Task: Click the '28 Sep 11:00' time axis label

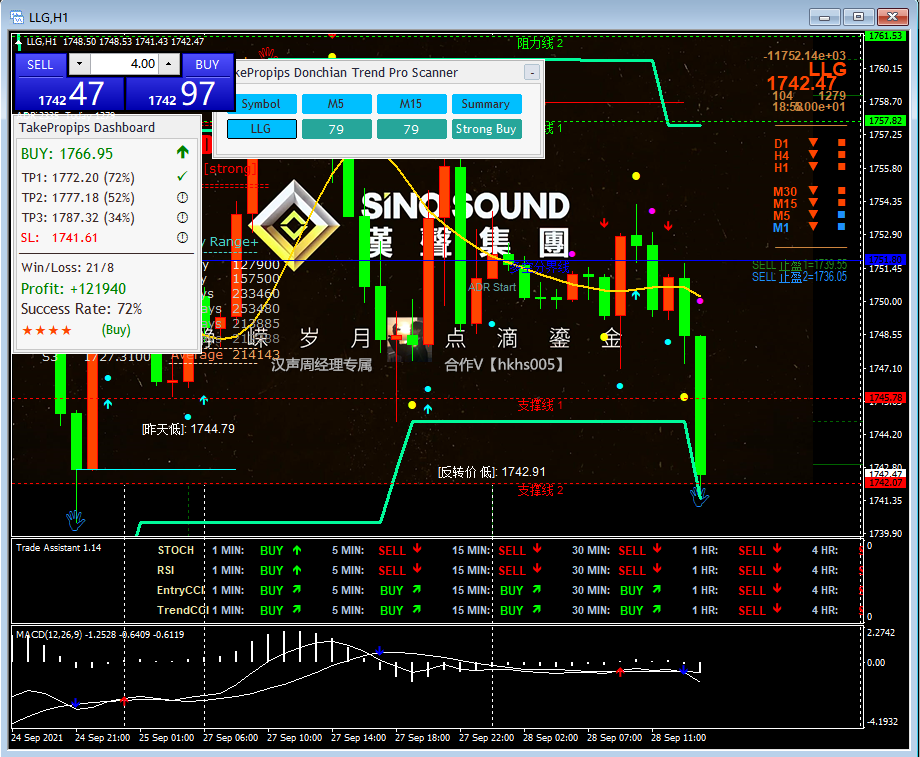Action: point(678,738)
